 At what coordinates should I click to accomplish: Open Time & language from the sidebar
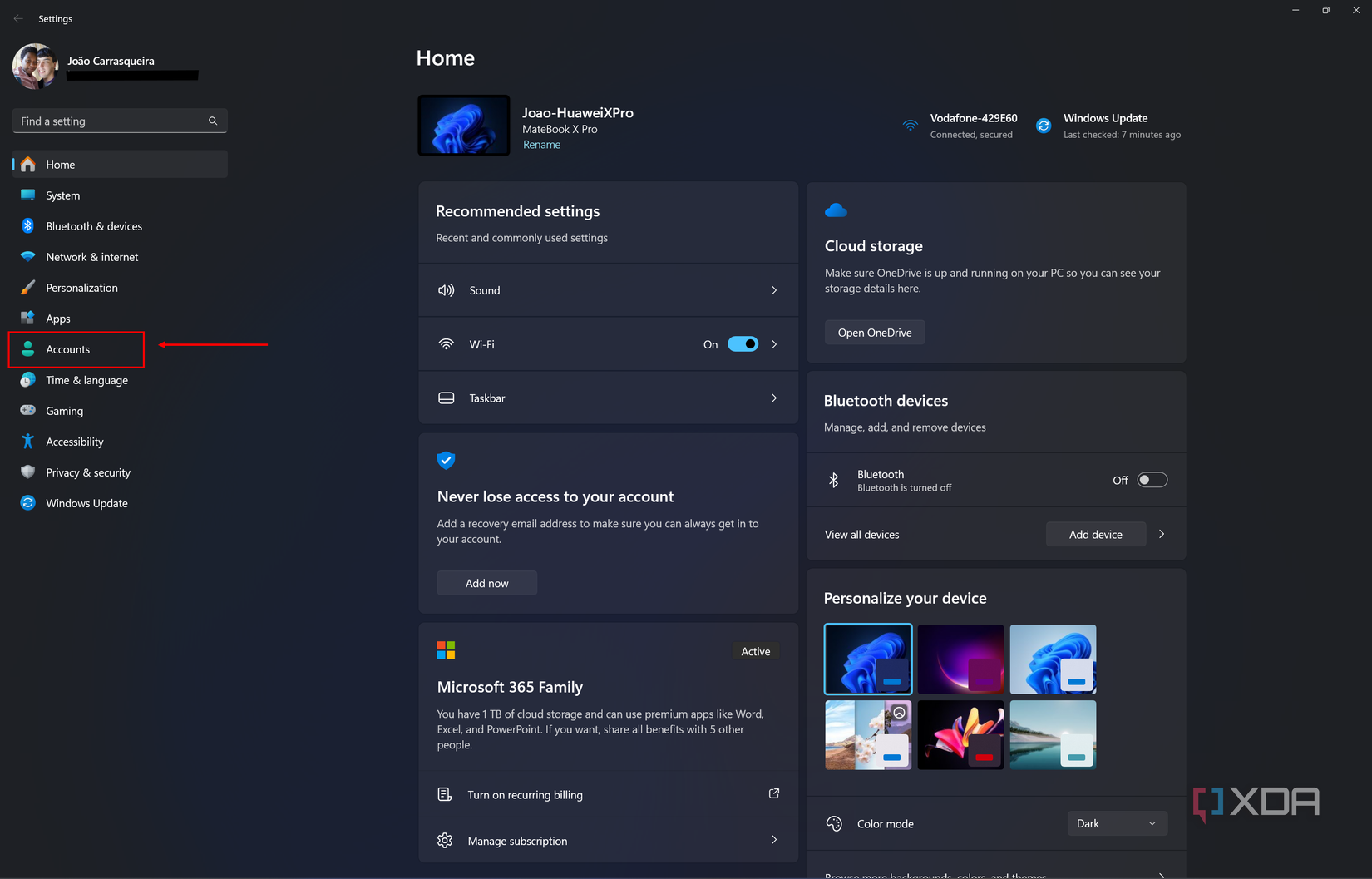pos(28,380)
